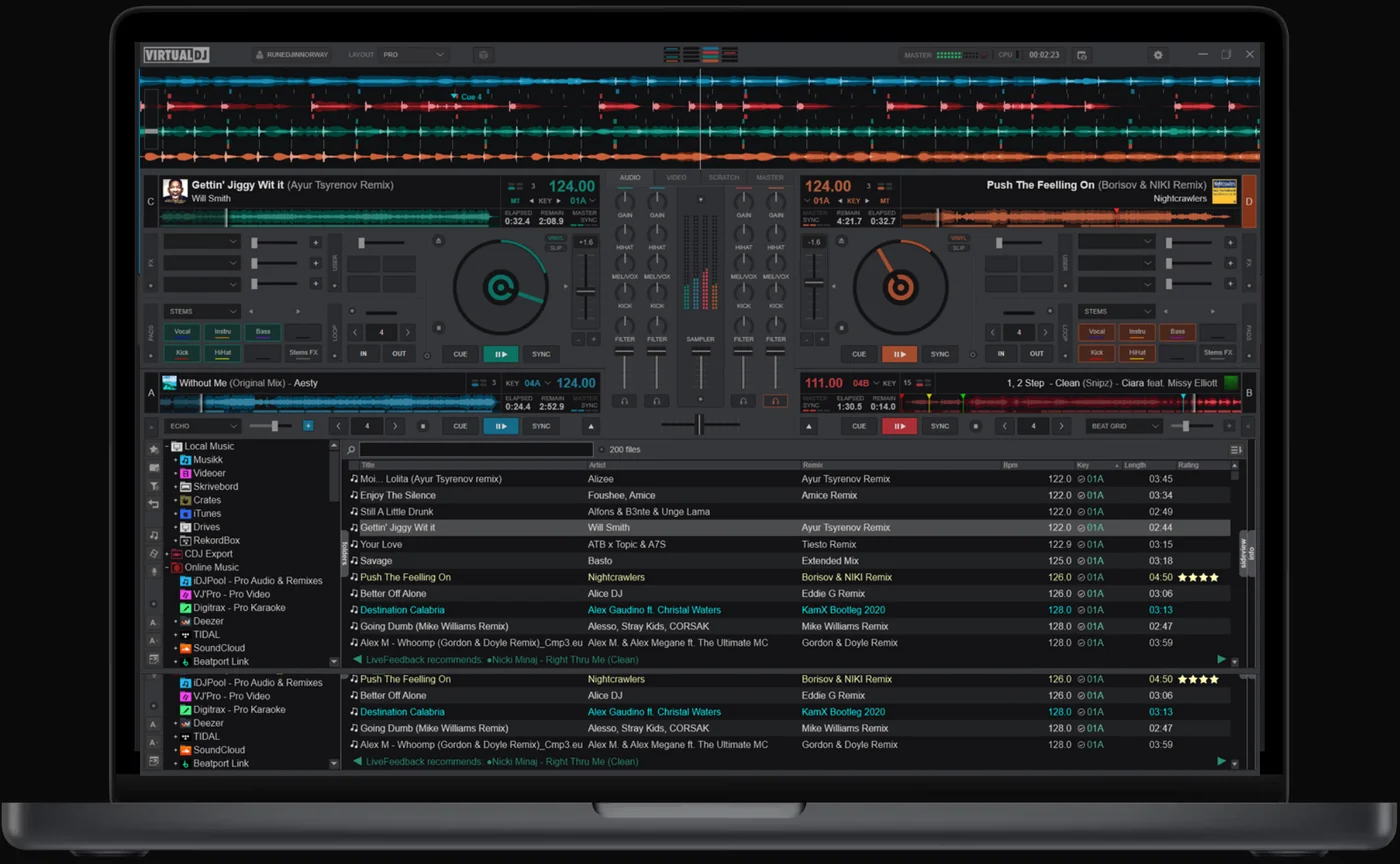Viewport: 1400px width, 864px height.
Task: Disable the blue Echo effect button on deck A
Action: pyautogui.click(x=308, y=426)
